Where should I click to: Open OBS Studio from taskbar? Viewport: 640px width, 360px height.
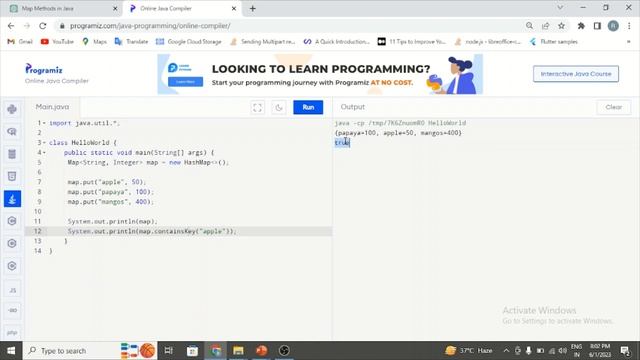(x=284, y=351)
